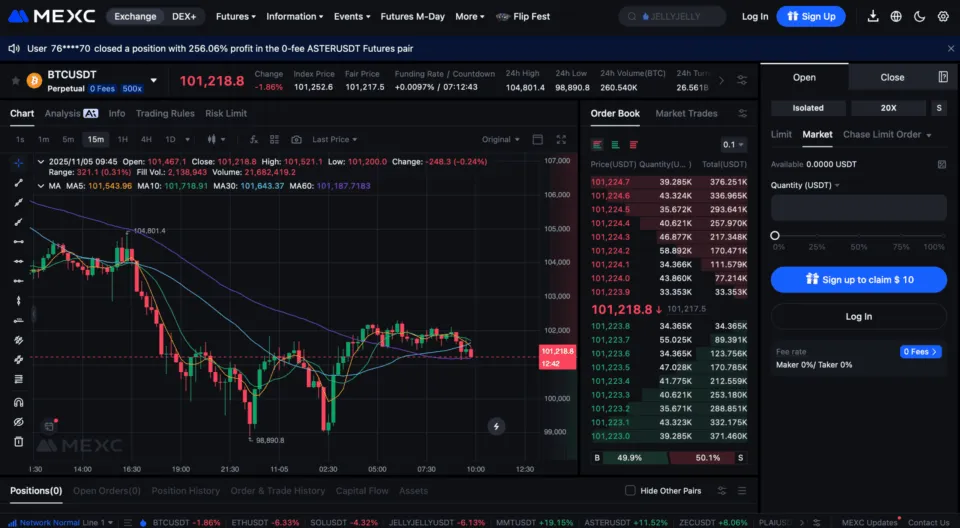Viewport: 960px width, 528px height.
Task: Mute the announcement speaker icon
Action: click(x=13, y=48)
